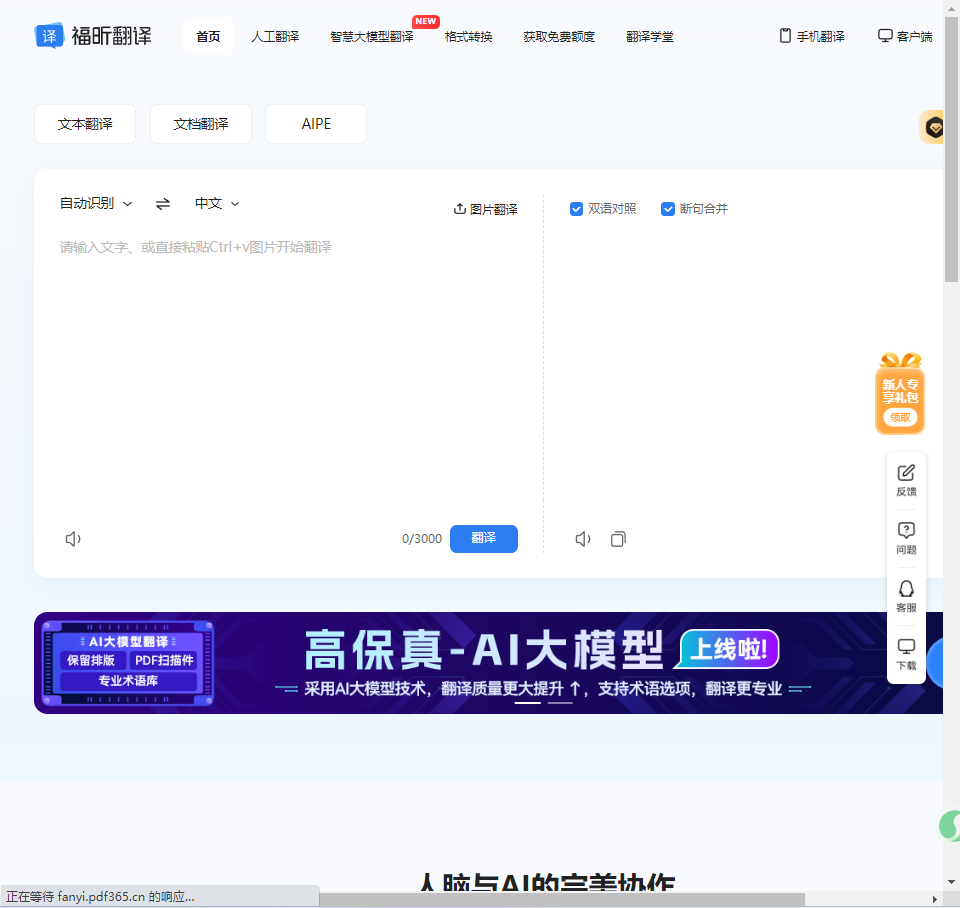Image resolution: width=960 pixels, height=908 pixels.
Task: Click the first banner carousel indicator
Action: click(x=528, y=703)
